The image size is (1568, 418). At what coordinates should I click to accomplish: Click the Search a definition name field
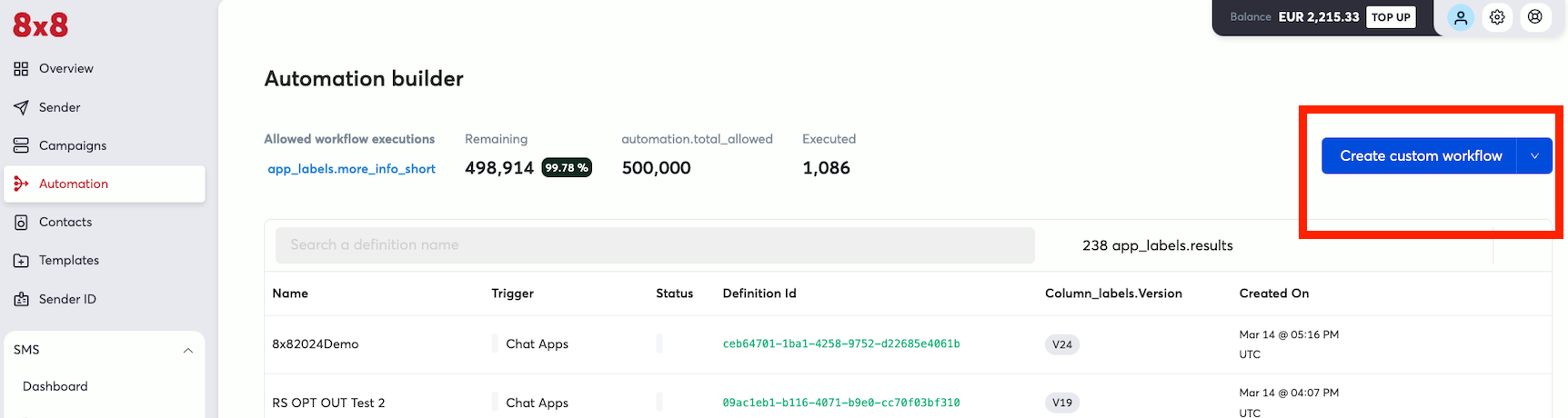click(655, 245)
